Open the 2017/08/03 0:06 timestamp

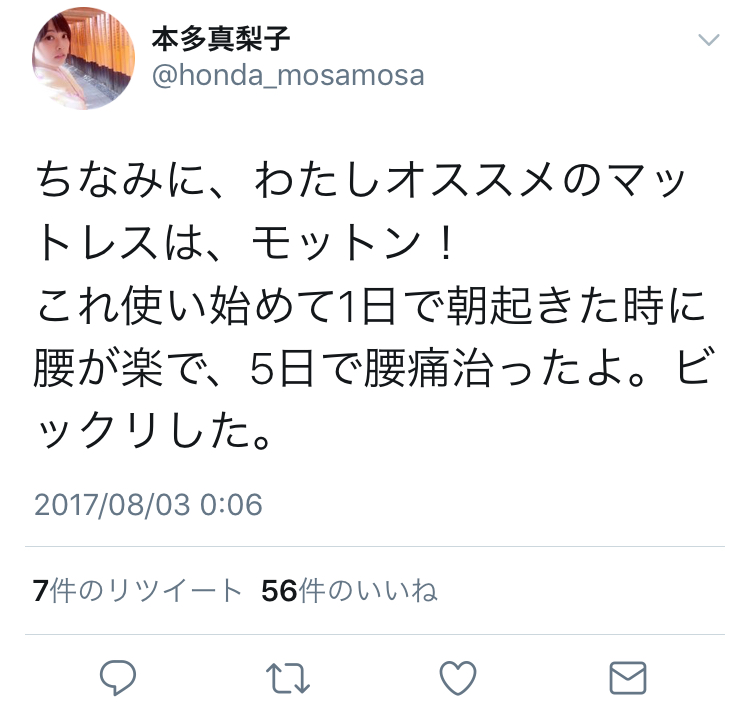point(148,505)
